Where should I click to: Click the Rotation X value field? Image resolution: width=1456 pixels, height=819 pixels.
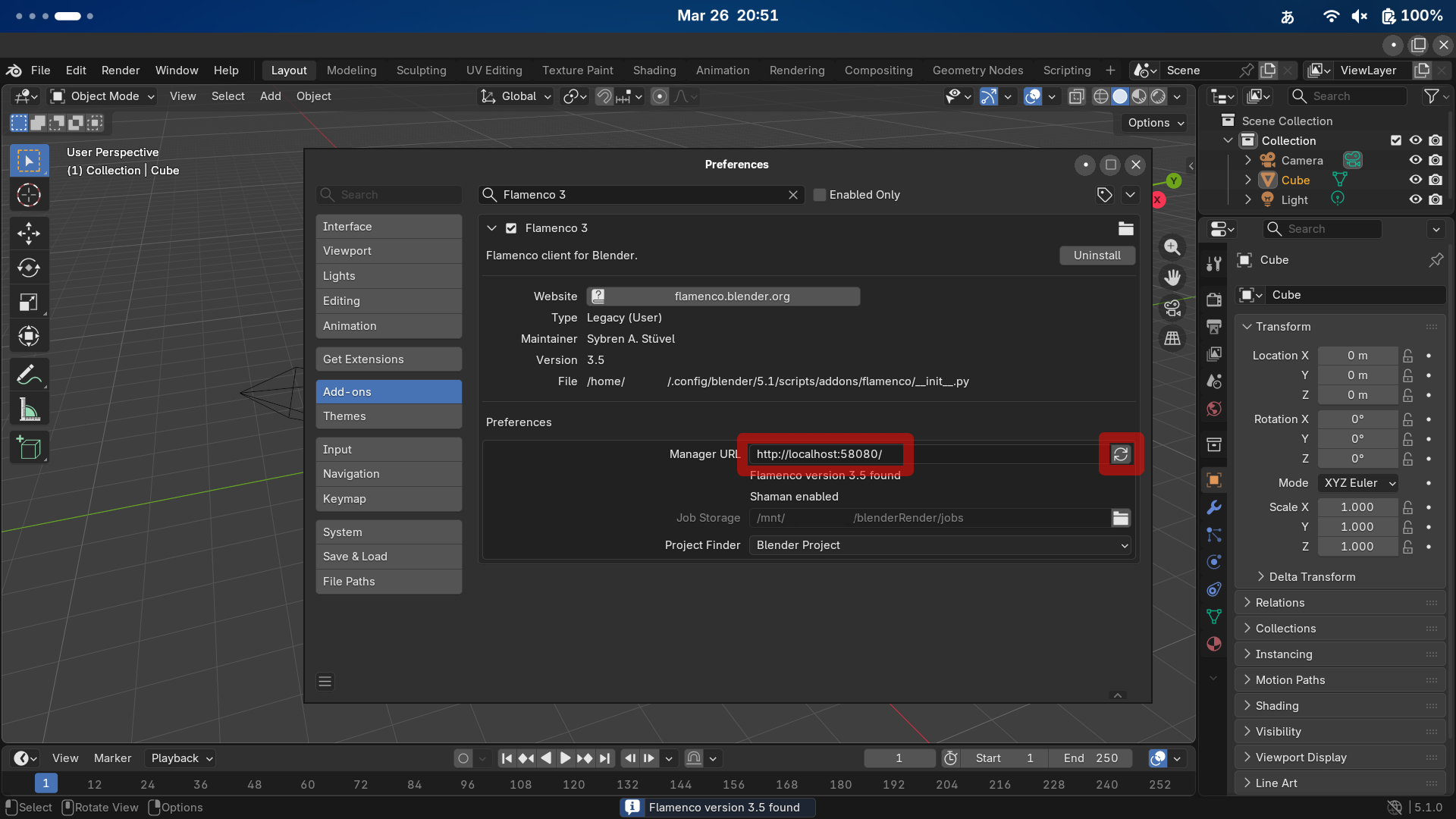click(1357, 419)
